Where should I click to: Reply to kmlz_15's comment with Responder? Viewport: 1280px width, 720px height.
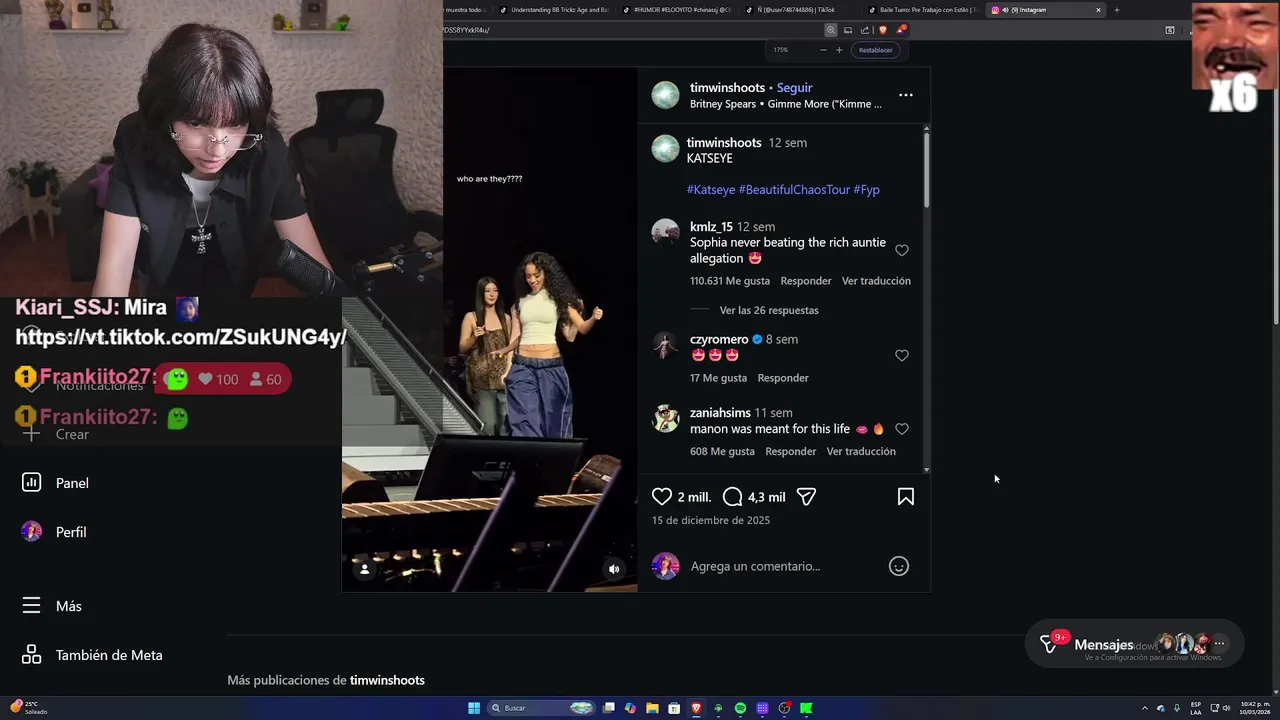[x=806, y=281]
